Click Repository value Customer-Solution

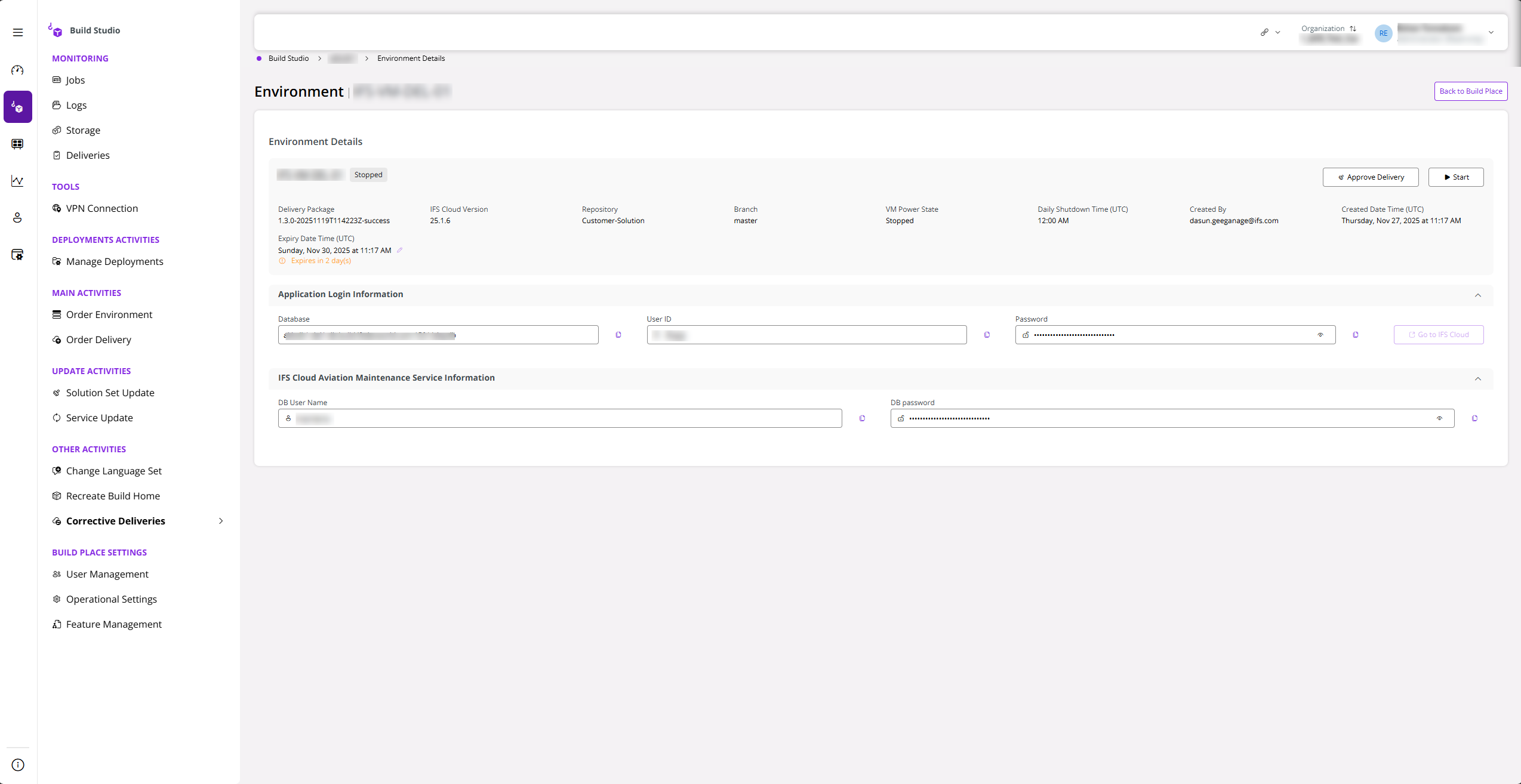pyautogui.click(x=613, y=221)
